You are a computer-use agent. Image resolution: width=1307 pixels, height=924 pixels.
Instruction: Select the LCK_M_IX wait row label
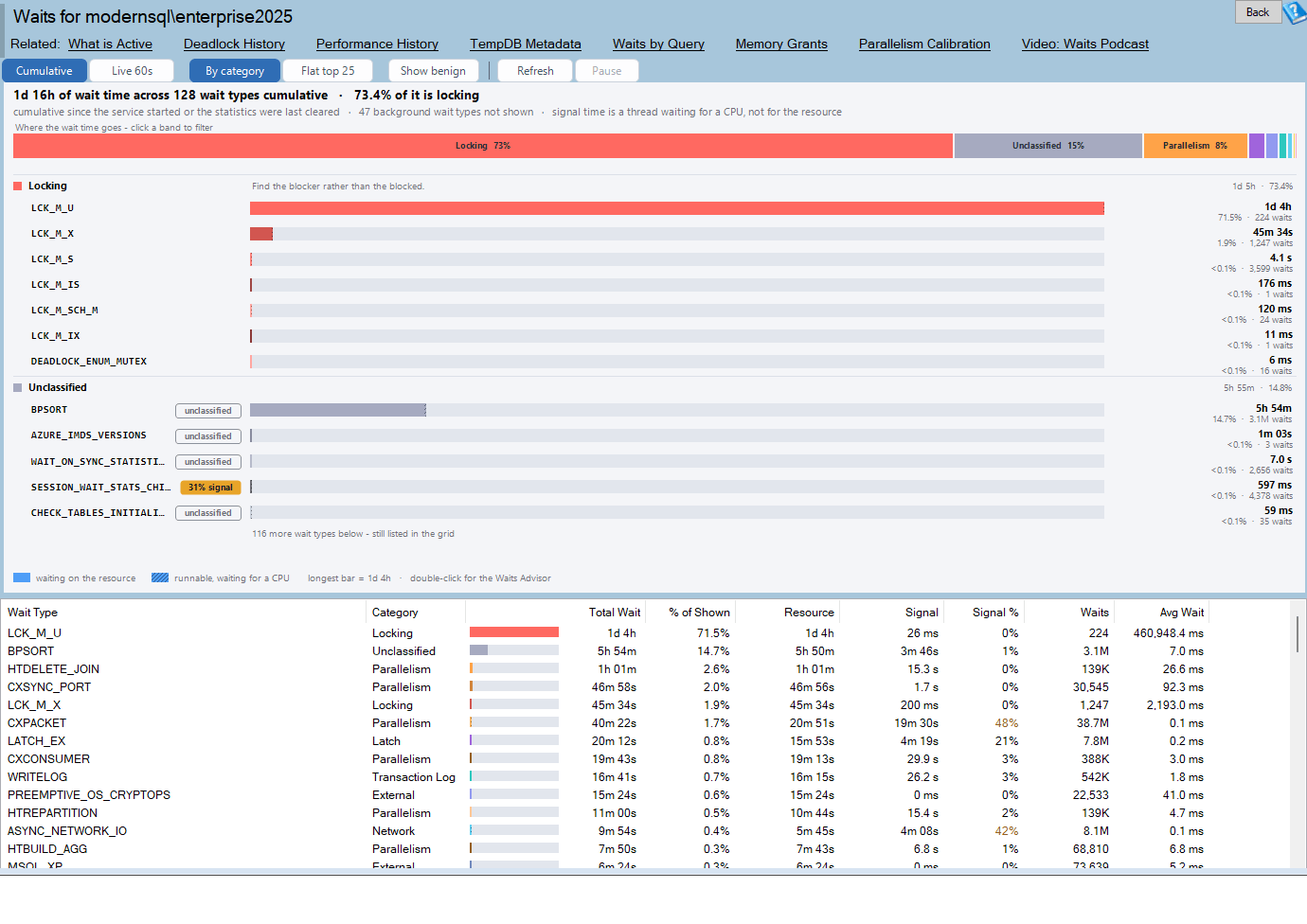(x=55, y=336)
